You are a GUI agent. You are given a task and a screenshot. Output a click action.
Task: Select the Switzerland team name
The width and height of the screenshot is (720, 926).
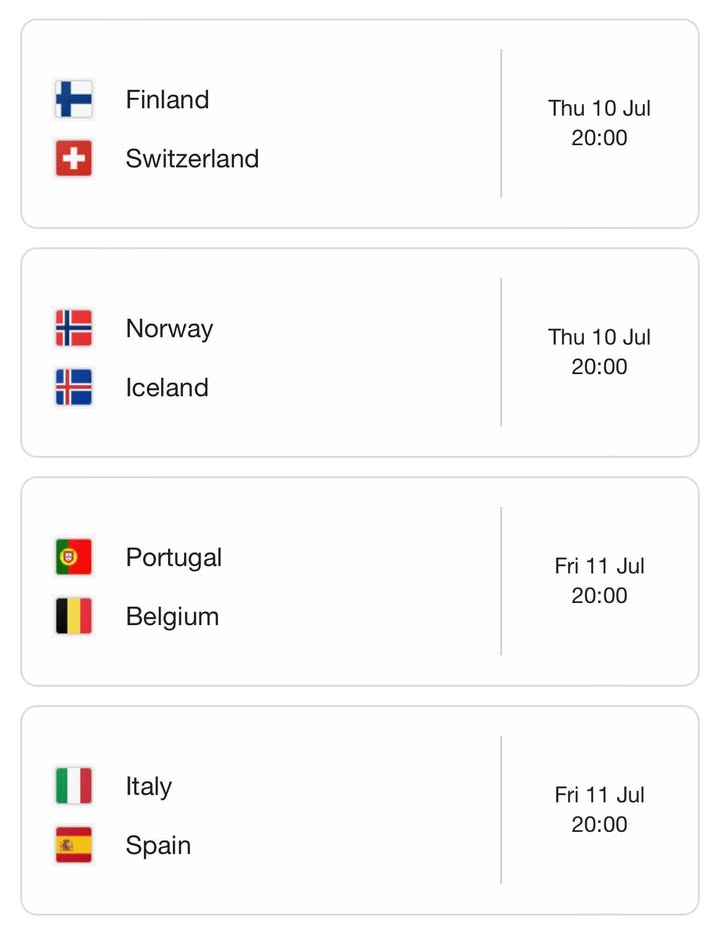coord(193,158)
